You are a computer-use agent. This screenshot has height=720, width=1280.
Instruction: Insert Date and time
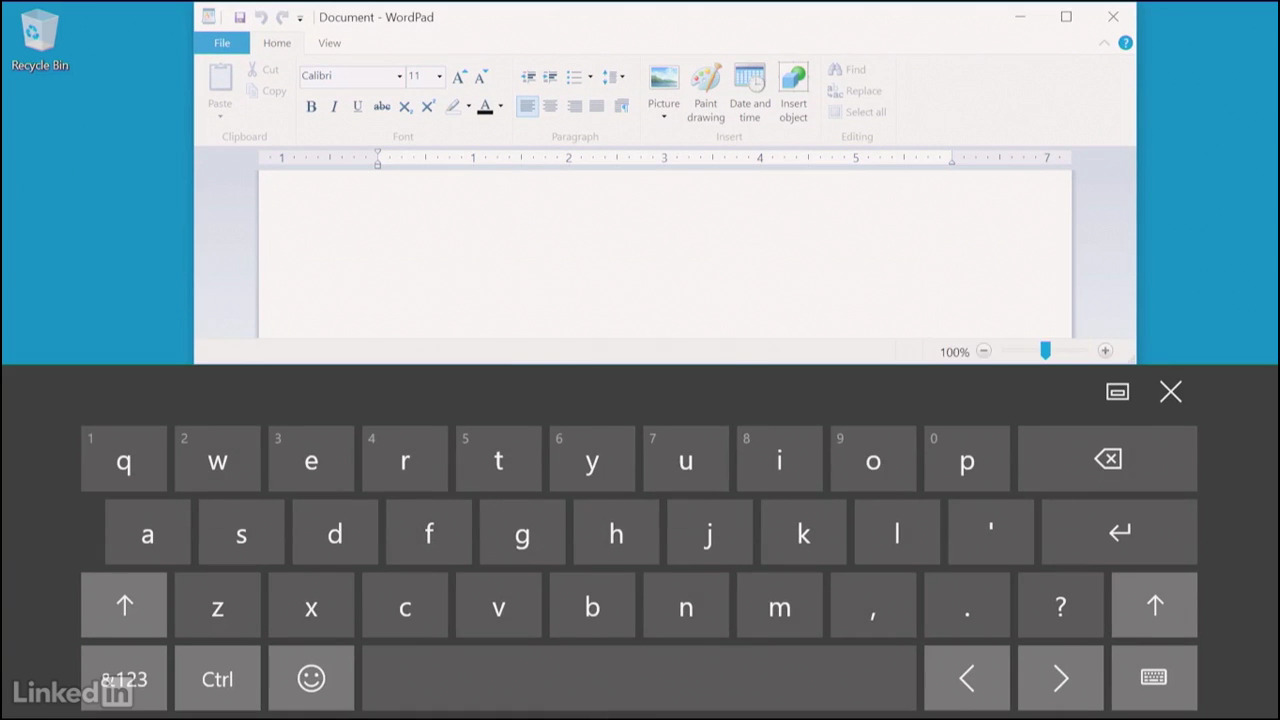pyautogui.click(x=750, y=93)
